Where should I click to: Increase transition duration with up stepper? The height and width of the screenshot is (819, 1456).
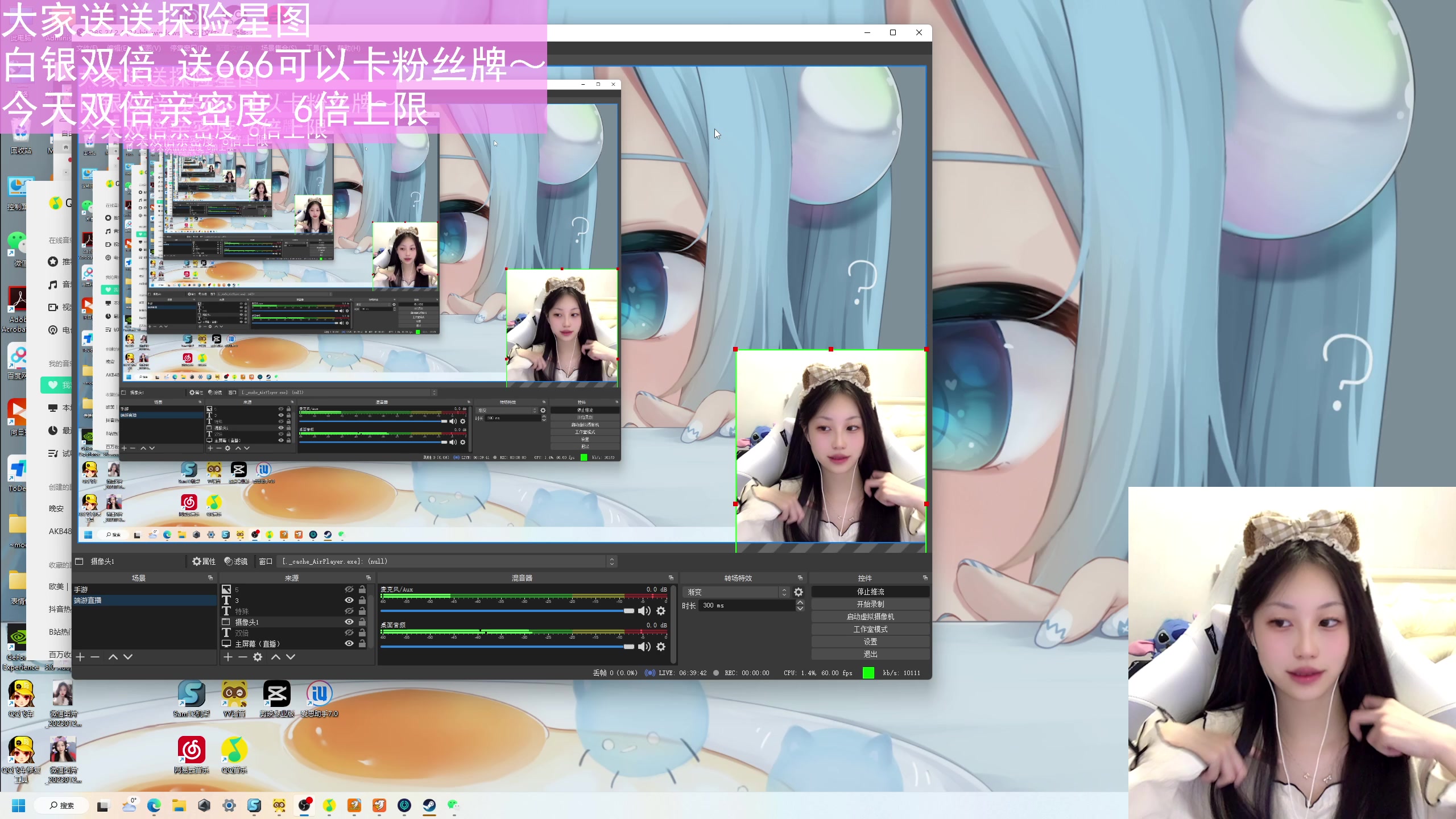coord(800,602)
